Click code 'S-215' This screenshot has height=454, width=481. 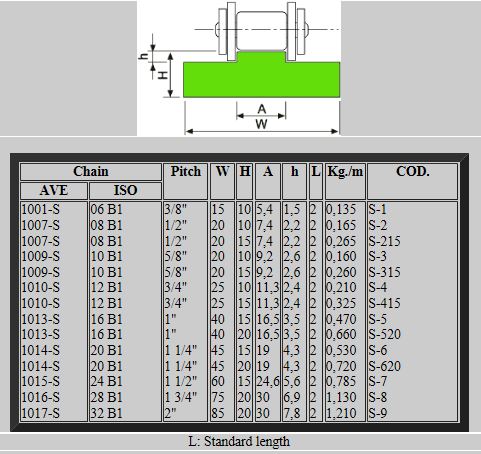[384, 241]
